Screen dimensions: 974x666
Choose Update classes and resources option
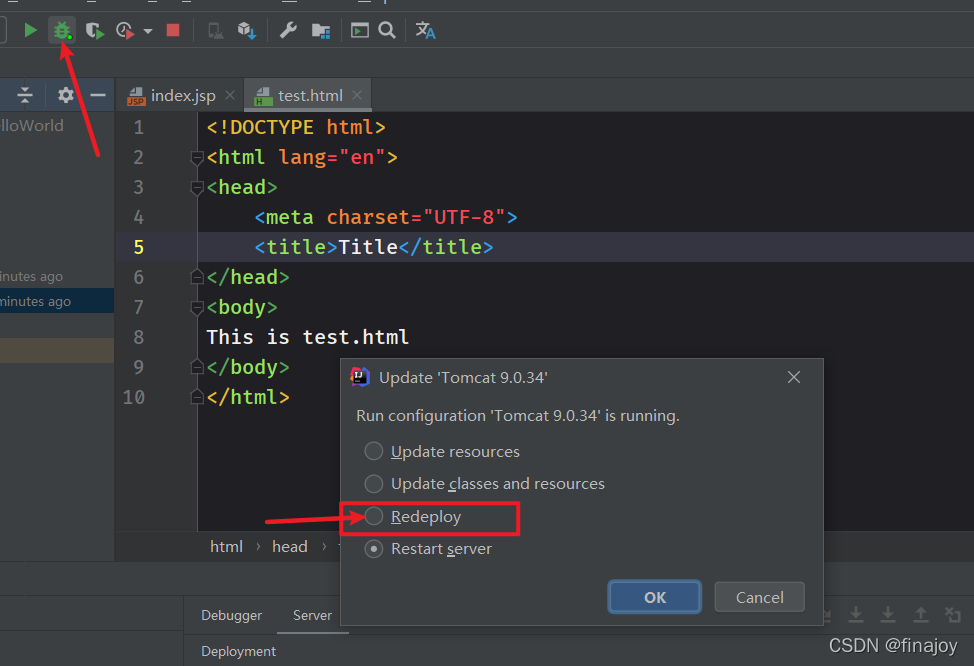pos(373,483)
